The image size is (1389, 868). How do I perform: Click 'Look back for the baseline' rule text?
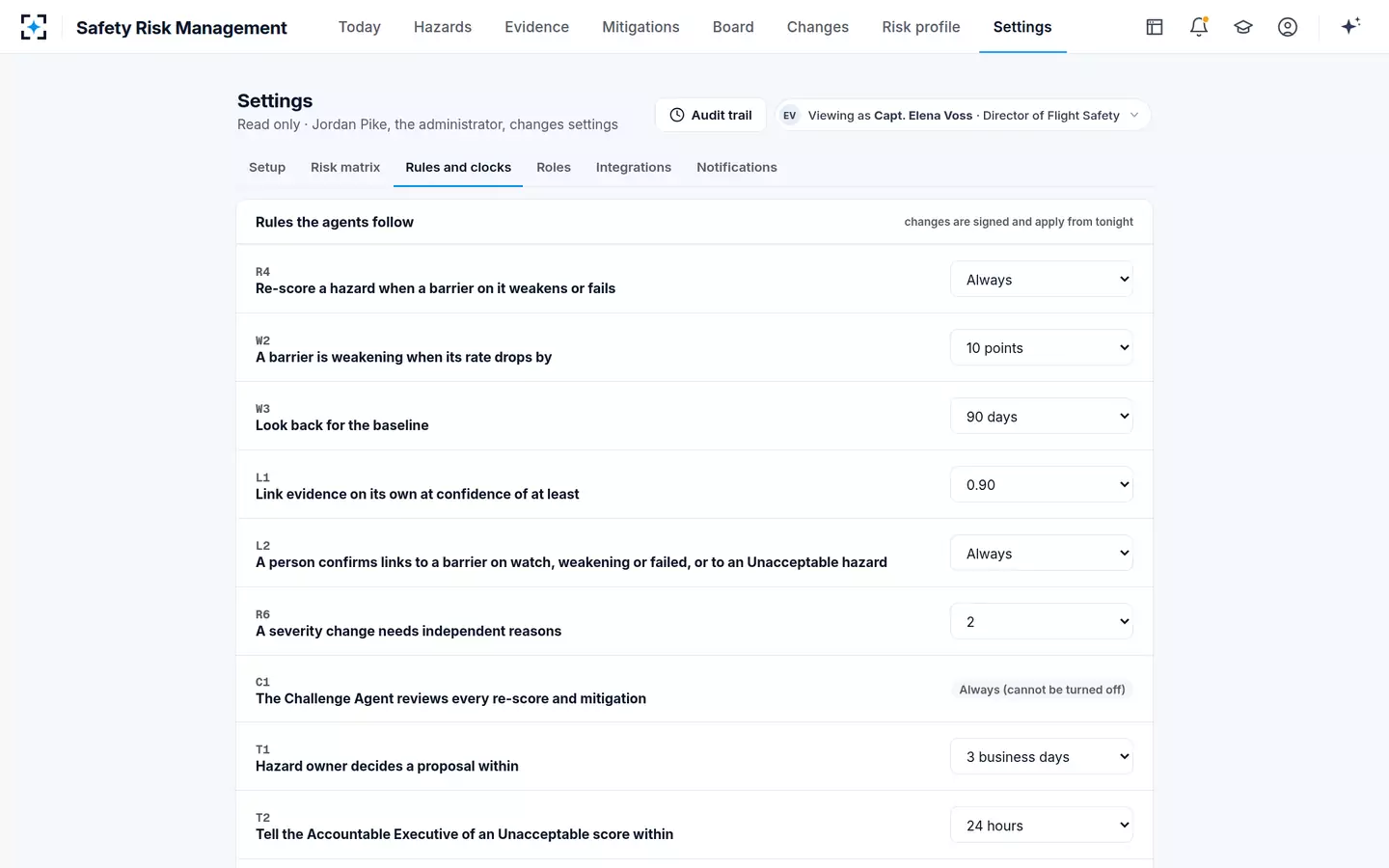342,425
